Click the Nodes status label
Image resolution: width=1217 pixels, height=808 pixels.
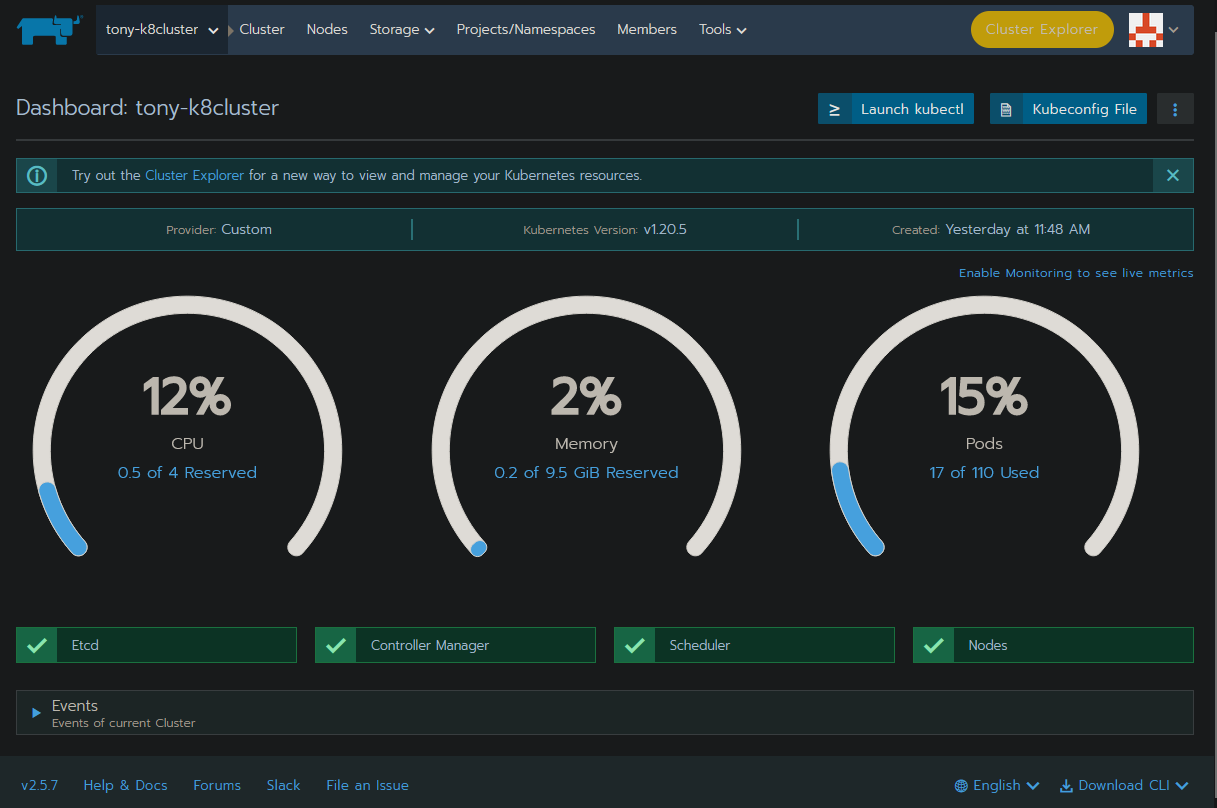point(988,645)
